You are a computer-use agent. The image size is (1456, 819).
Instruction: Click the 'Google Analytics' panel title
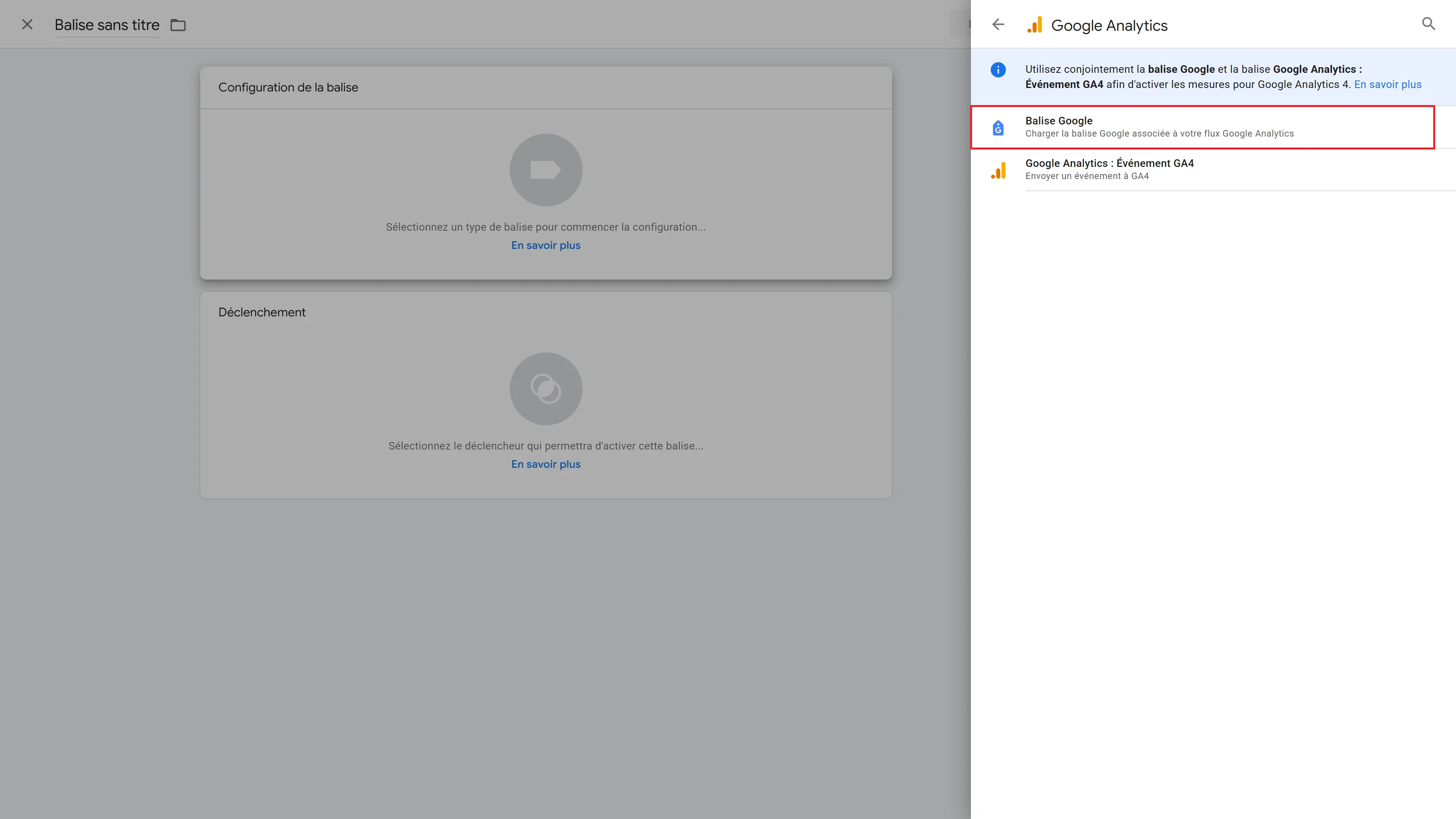[x=1109, y=25]
